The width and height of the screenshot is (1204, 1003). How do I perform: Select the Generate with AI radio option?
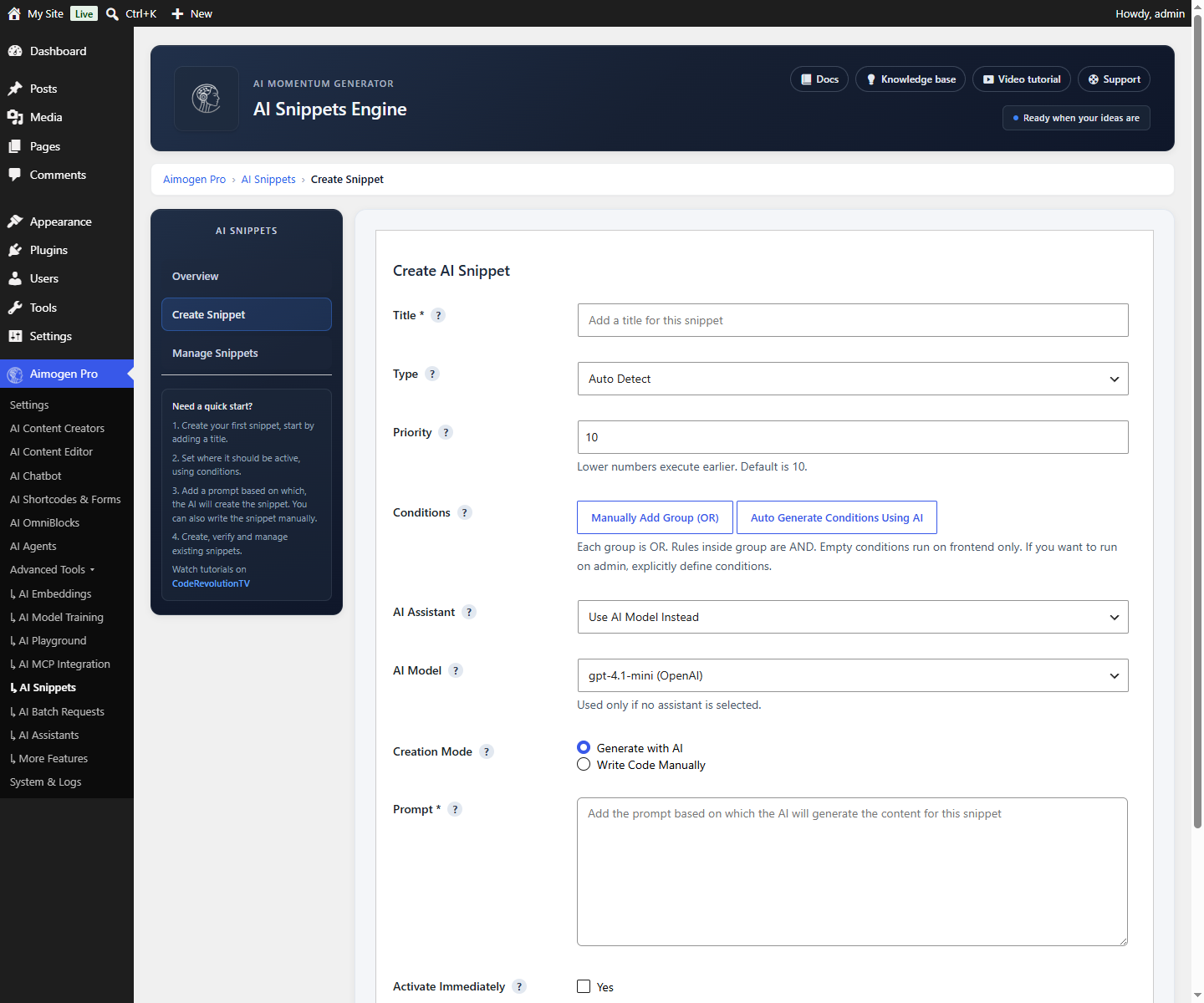(584, 747)
